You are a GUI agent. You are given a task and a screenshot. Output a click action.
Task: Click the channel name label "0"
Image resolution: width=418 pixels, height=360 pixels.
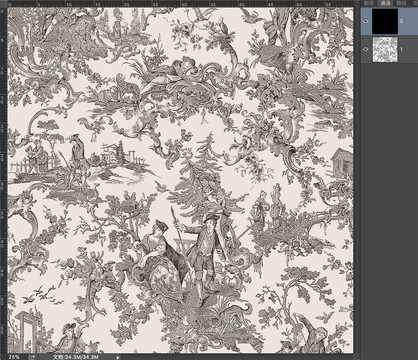(x=401, y=21)
